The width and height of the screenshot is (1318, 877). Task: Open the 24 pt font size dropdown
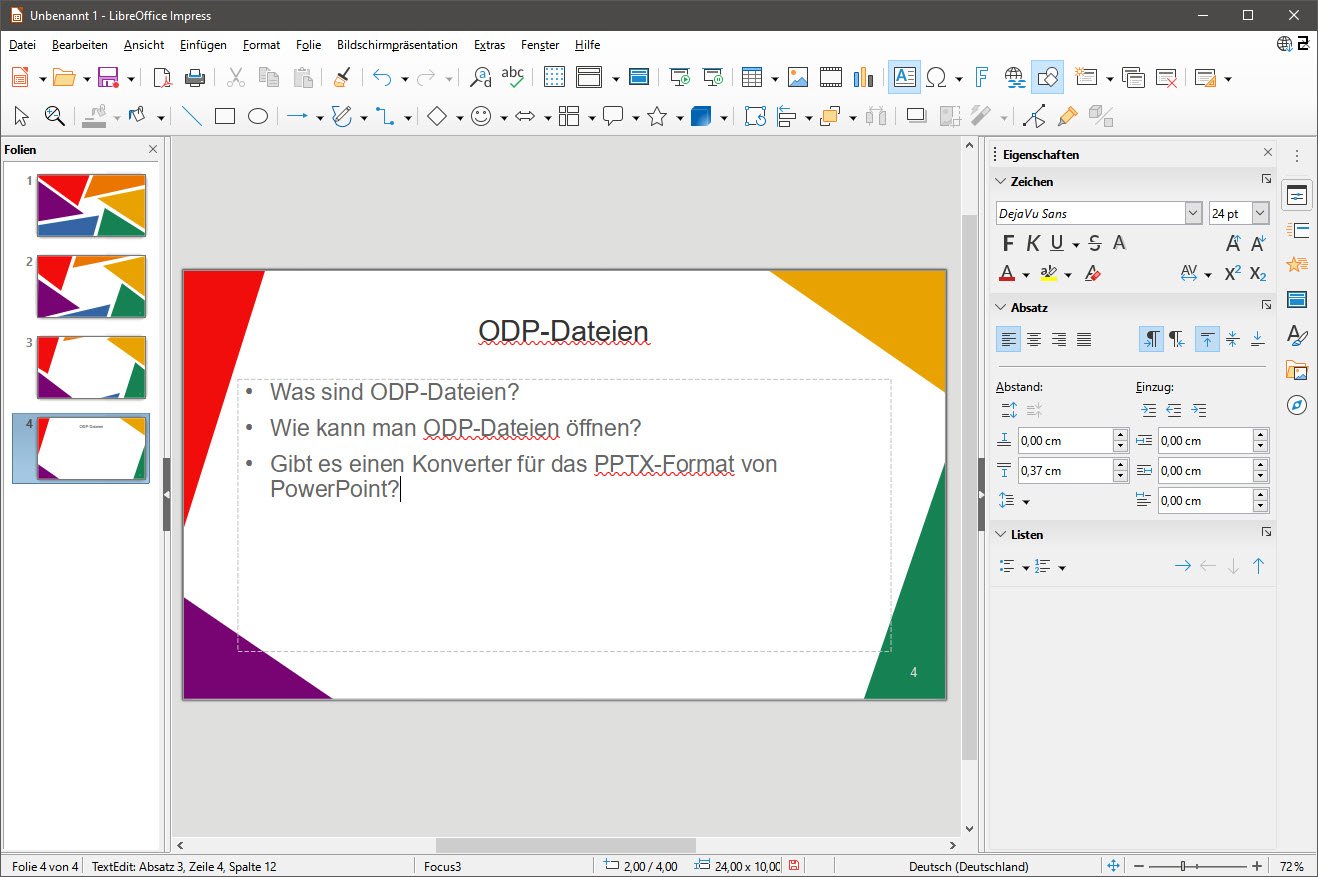[1260, 213]
